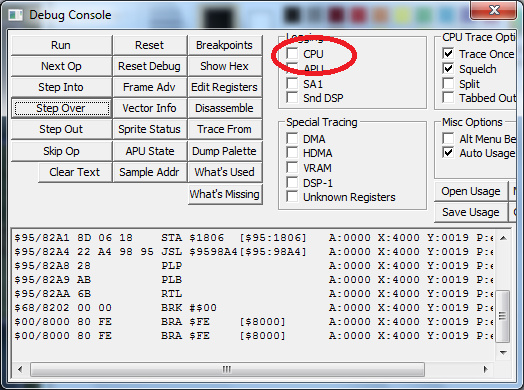Click Step Into

[61, 87]
